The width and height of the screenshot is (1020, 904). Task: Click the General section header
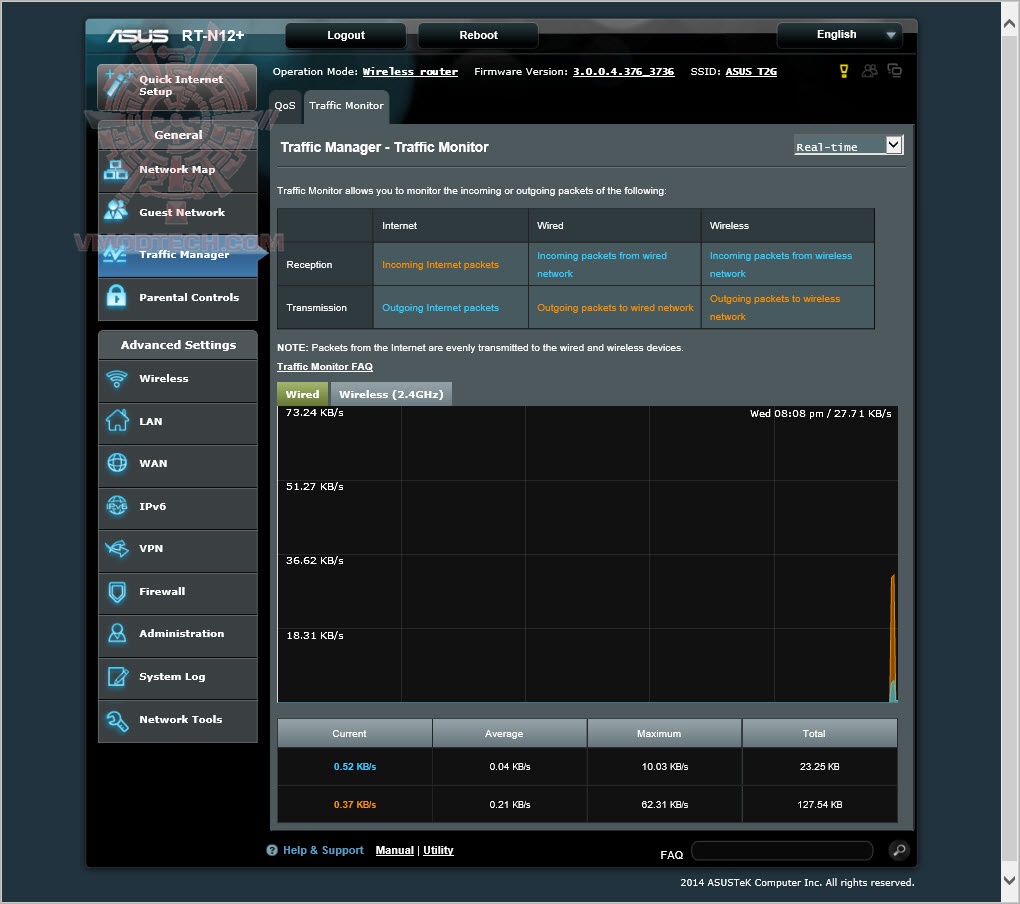click(x=178, y=135)
